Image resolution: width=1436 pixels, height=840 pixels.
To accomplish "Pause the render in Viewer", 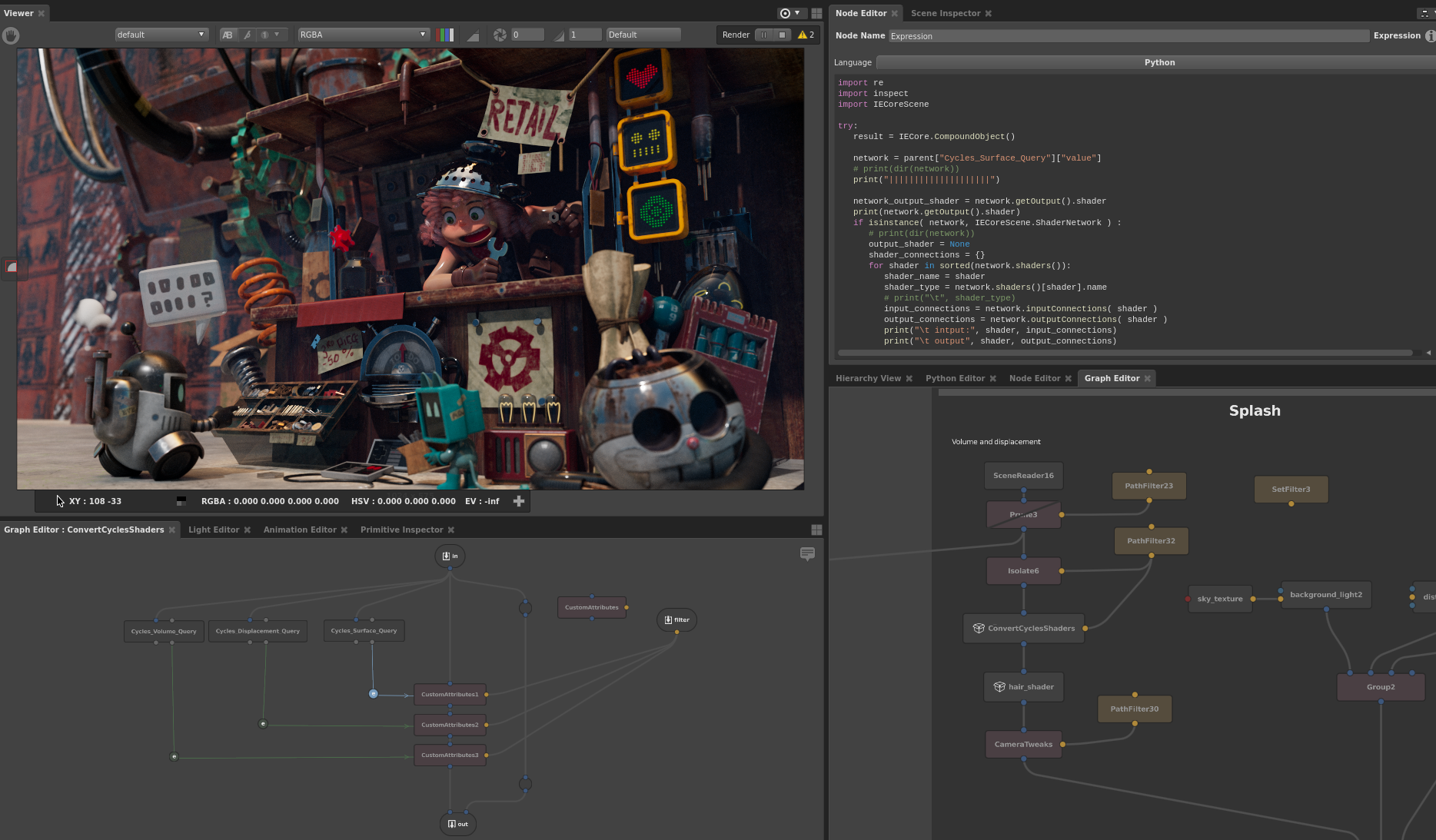I will [x=763, y=35].
